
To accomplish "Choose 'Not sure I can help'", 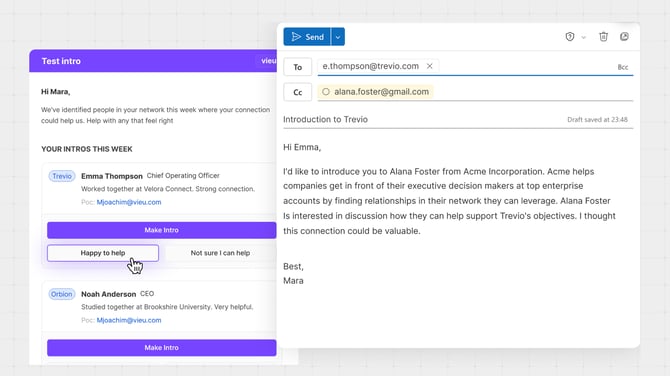I will point(220,253).
